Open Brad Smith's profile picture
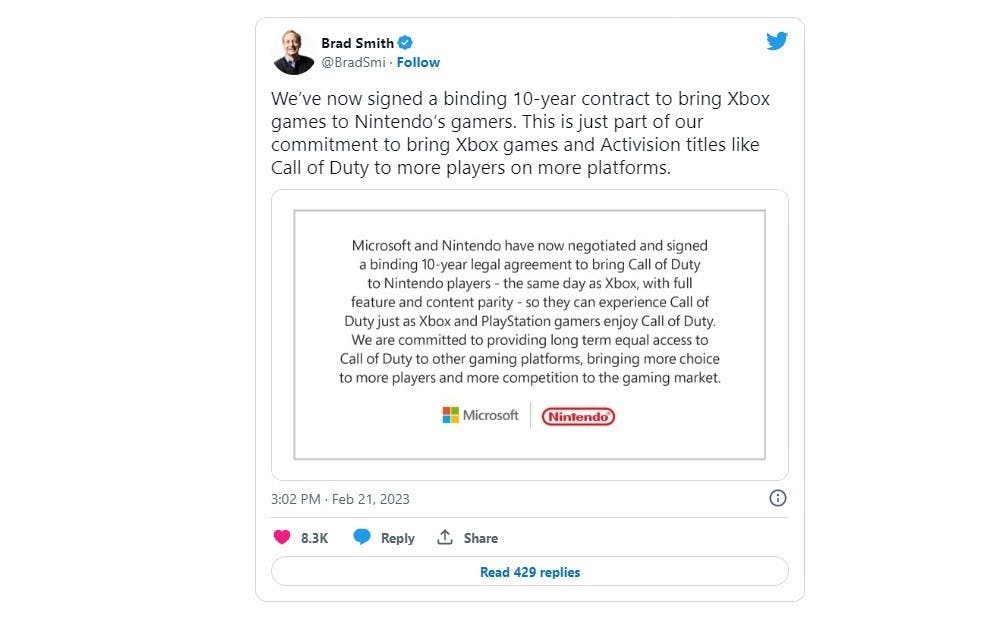1000x618 pixels. pos(294,52)
